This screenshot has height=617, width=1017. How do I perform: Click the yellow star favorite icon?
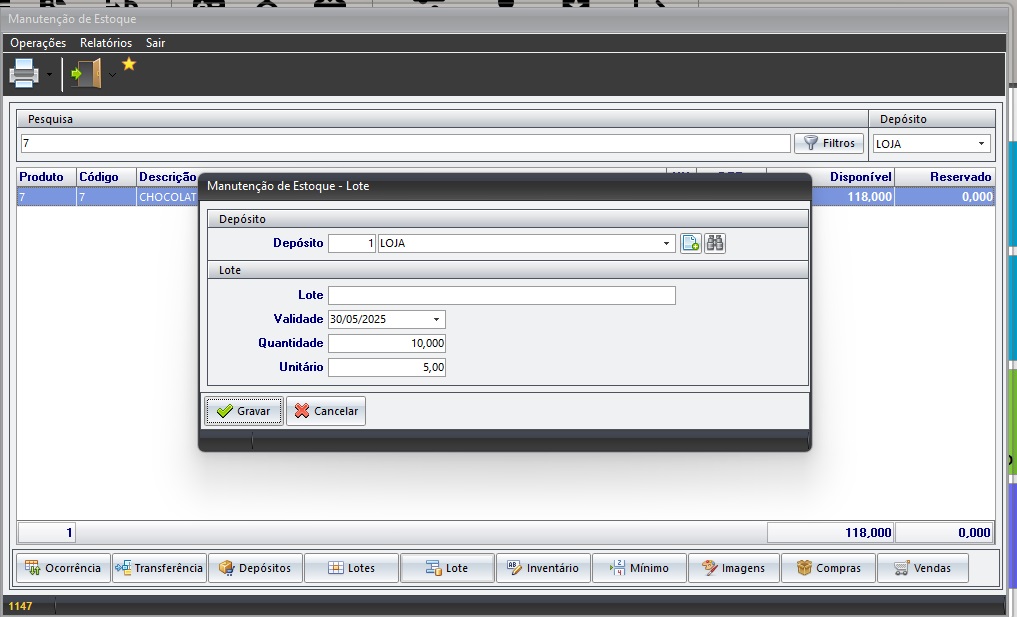click(129, 64)
